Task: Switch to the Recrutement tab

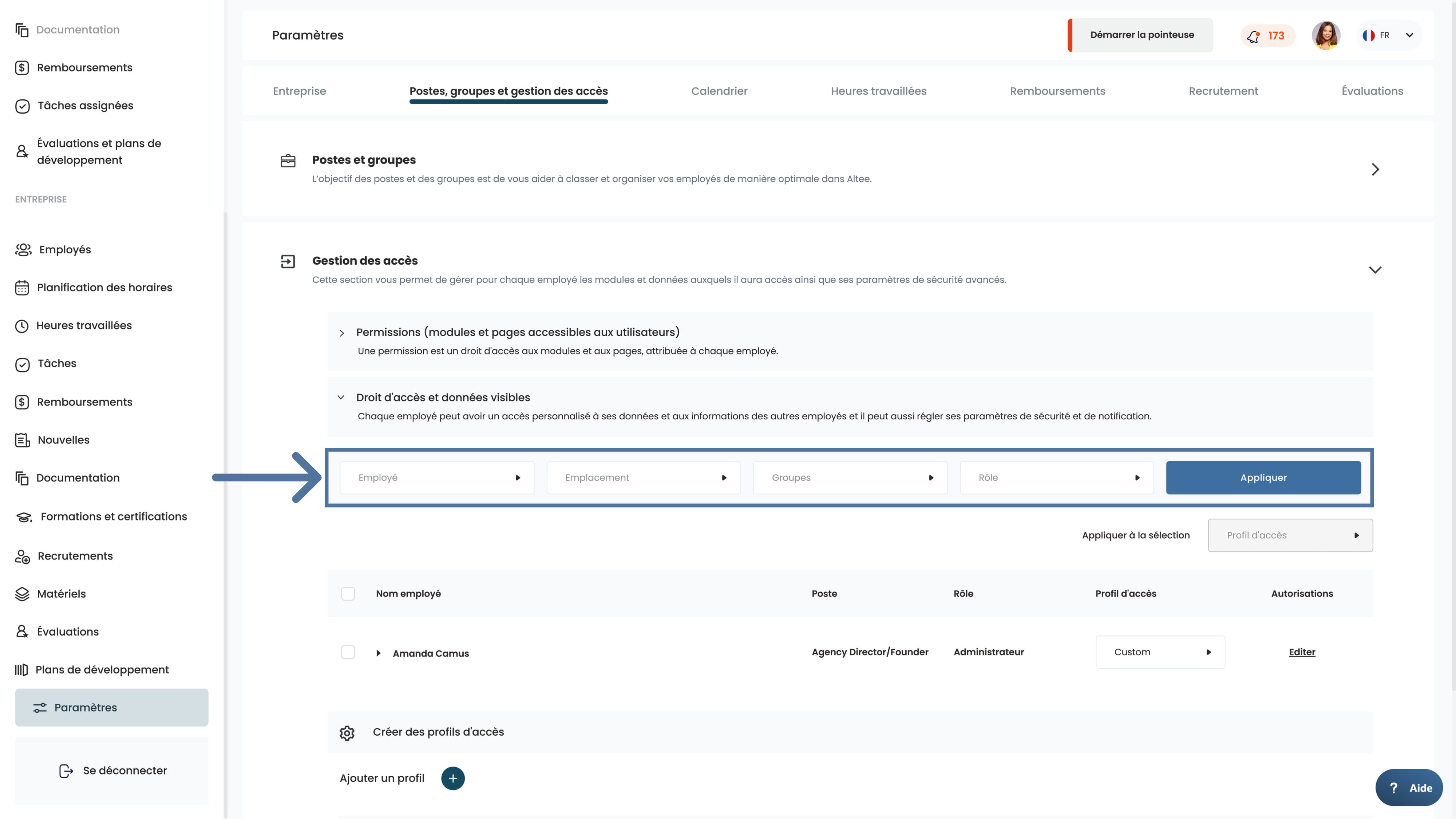Action: [1223, 91]
